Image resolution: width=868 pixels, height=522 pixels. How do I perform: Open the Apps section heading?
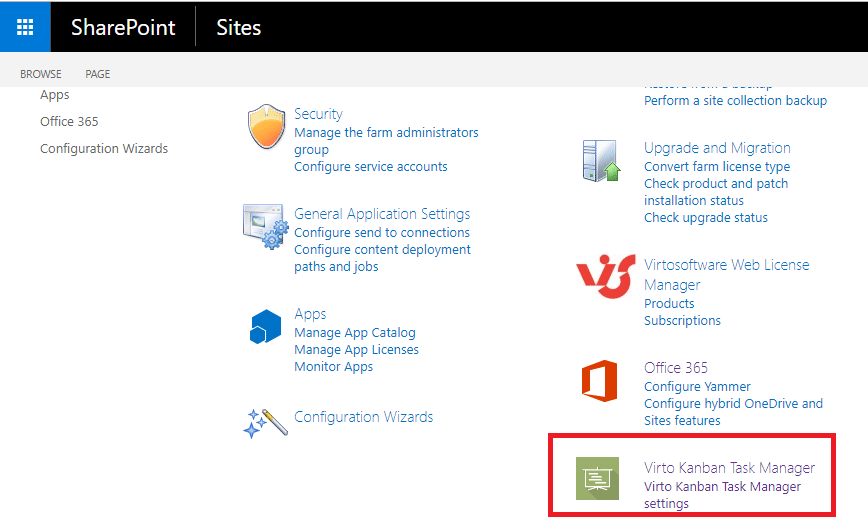[x=310, y=314]
